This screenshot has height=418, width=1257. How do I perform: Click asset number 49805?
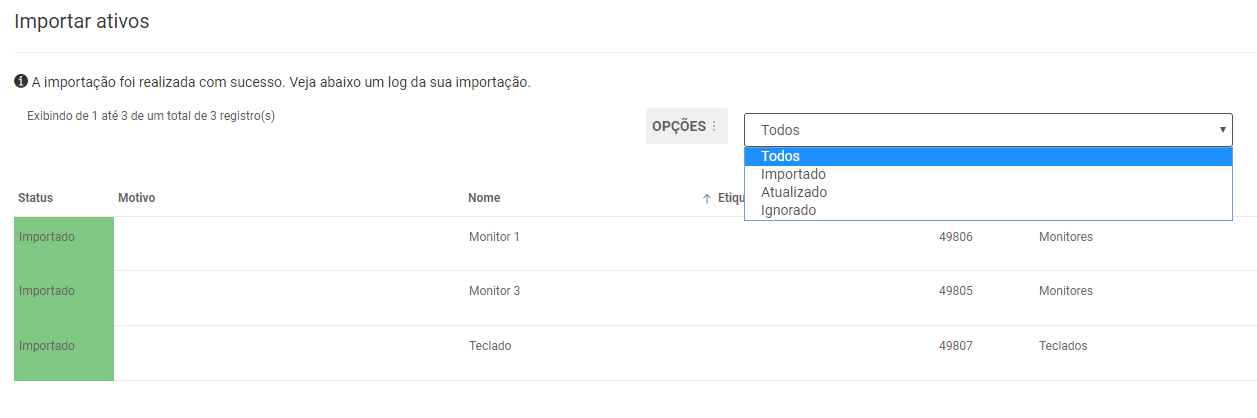point(956,291)
